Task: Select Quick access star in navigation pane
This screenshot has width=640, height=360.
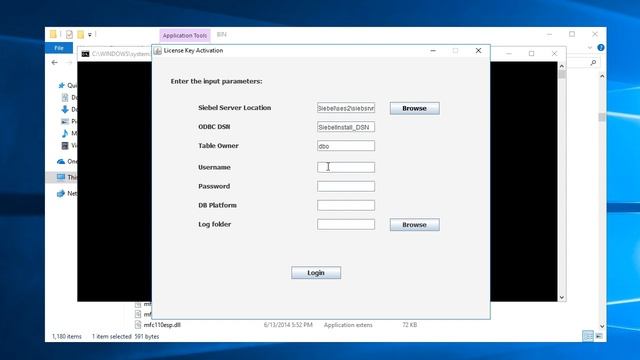Action: coord(62,85)
